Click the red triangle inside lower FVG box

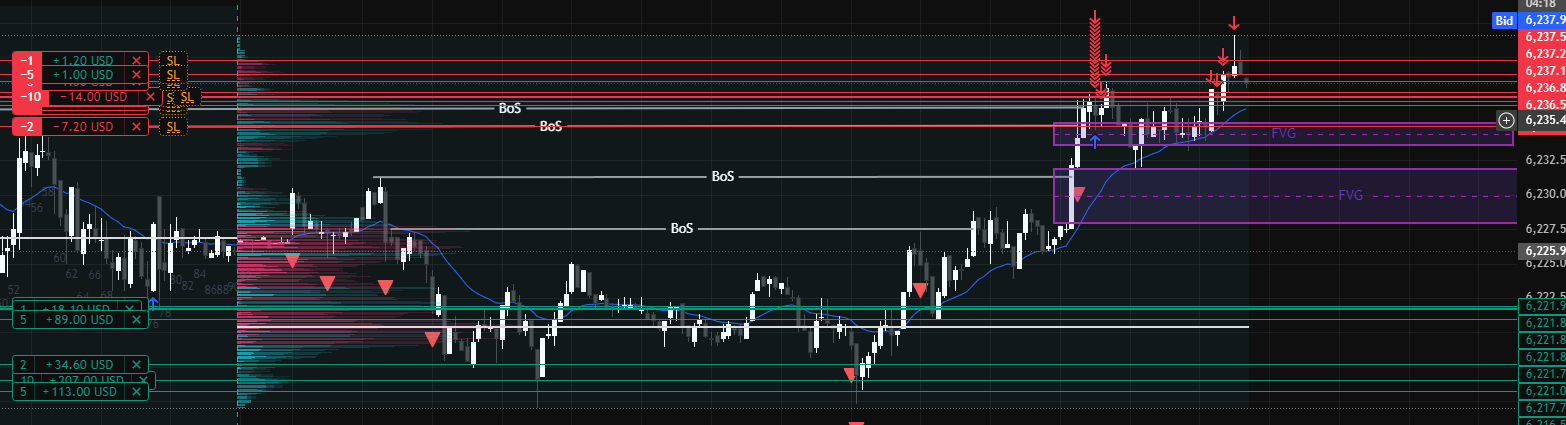pyautogui.click(x=1078, y=194)
